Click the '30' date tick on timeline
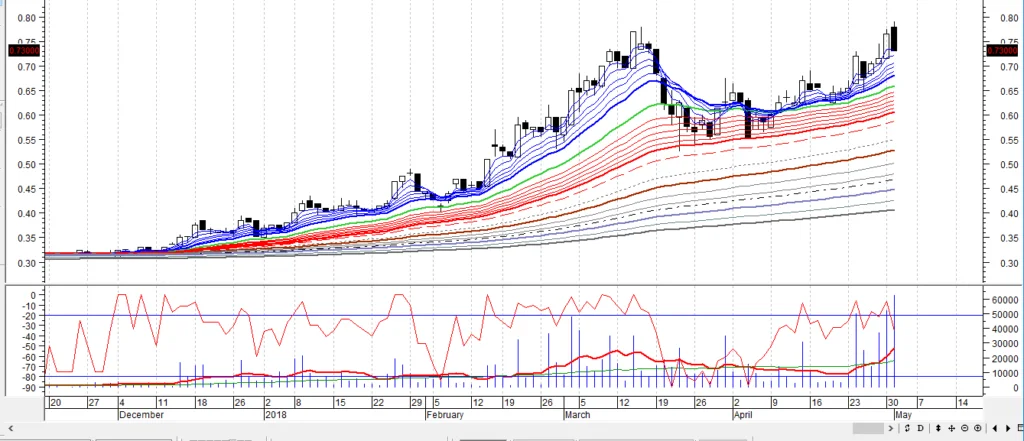 893,402
